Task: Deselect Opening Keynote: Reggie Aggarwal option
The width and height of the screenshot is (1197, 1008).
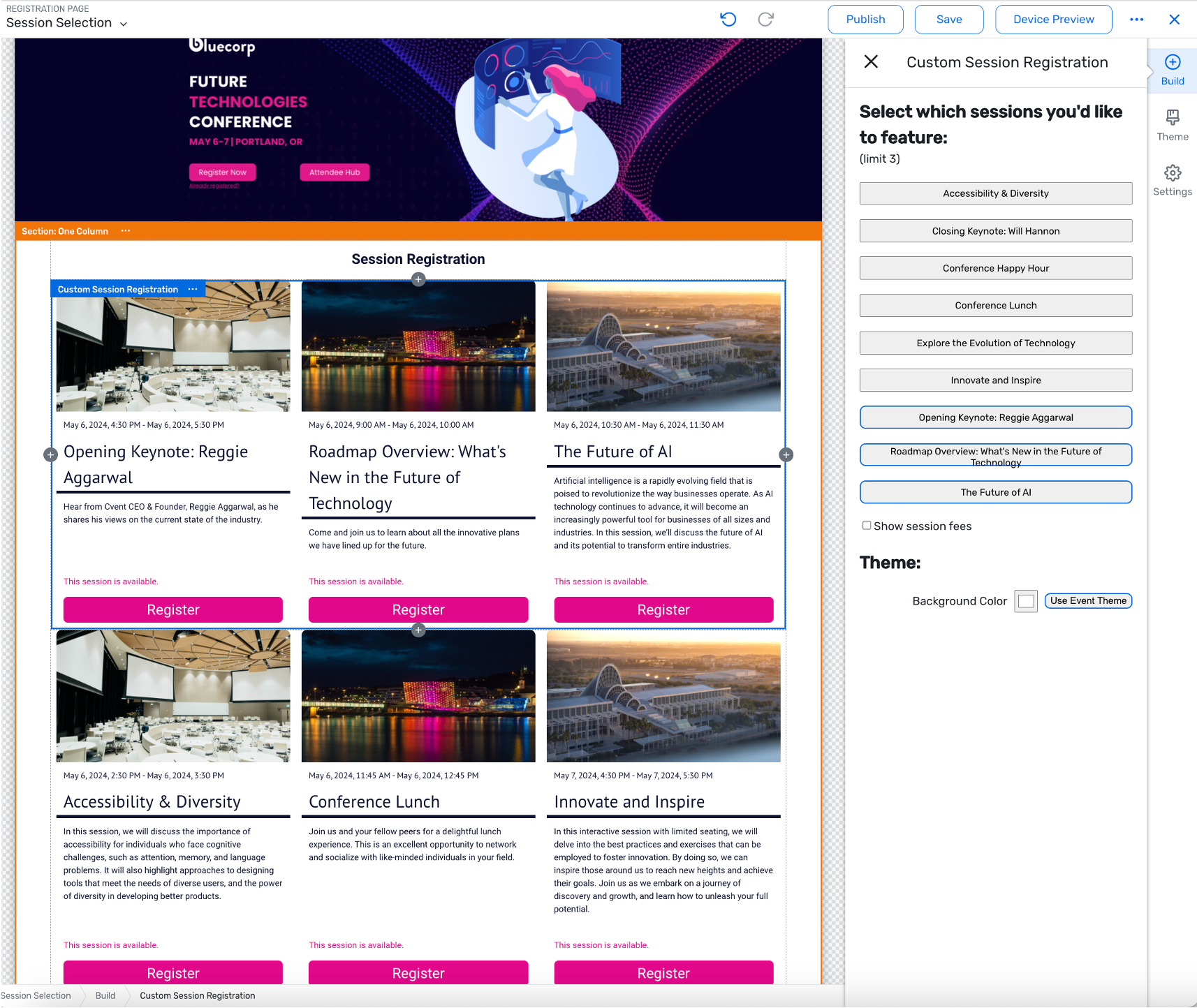Action: coord(996,417)
